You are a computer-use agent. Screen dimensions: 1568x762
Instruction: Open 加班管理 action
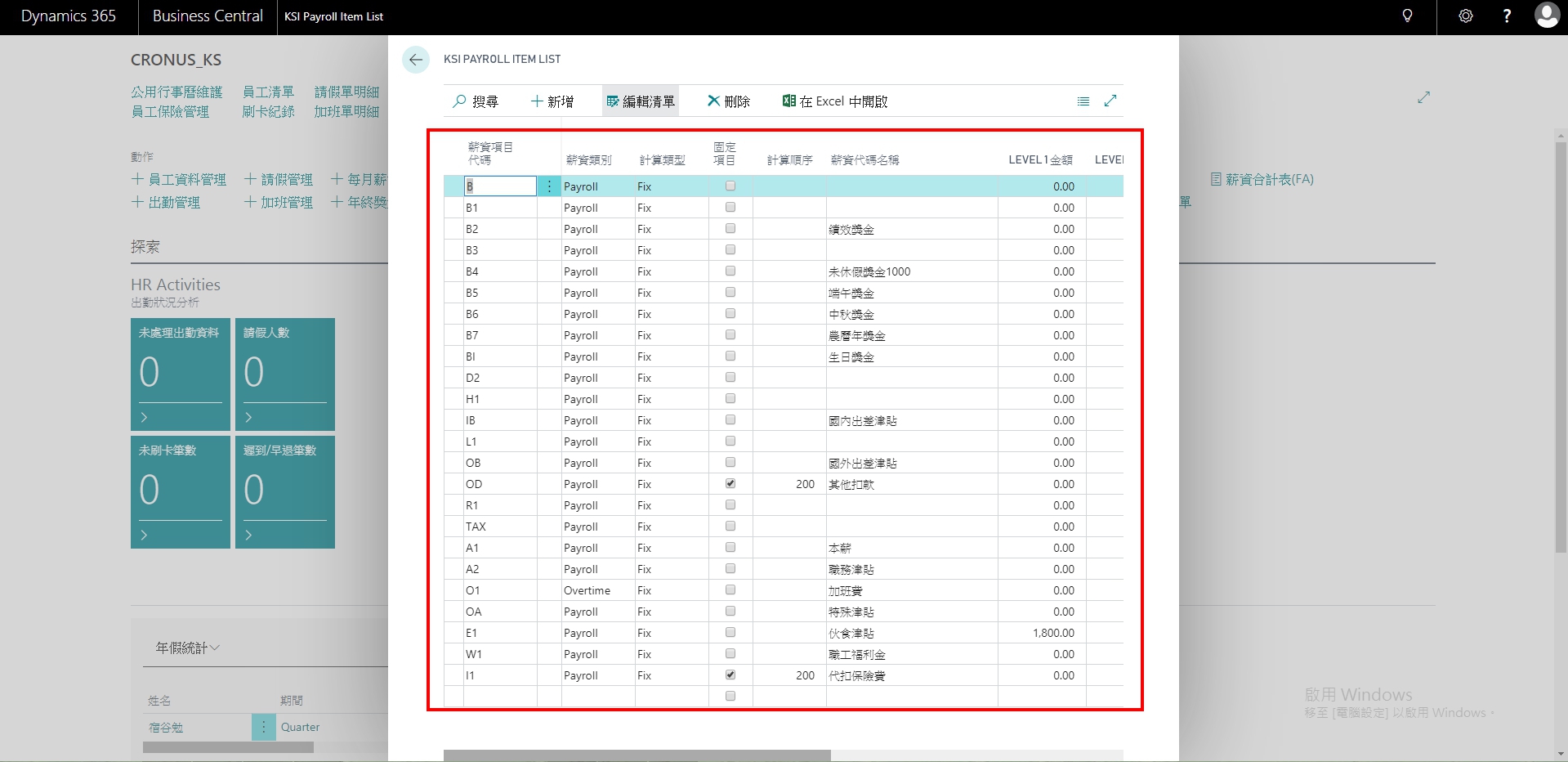point(279,202)
